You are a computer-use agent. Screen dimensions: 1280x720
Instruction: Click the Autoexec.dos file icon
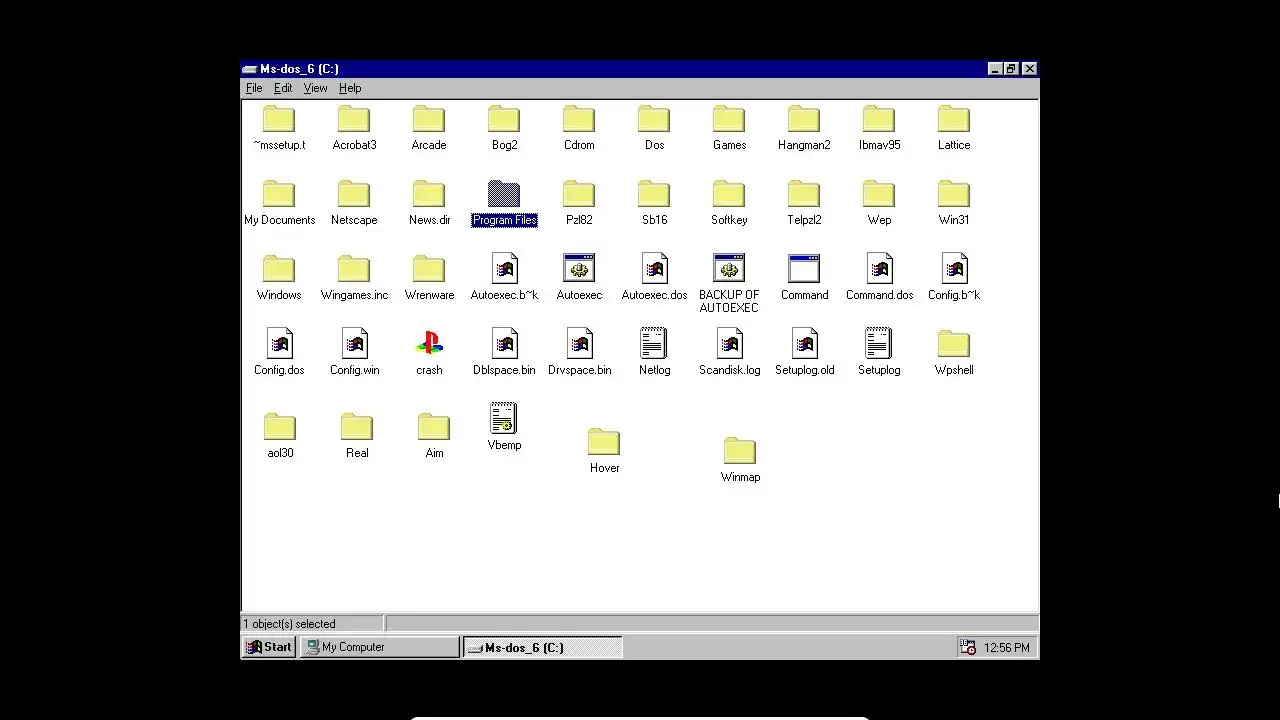click(x=654, y=269)
